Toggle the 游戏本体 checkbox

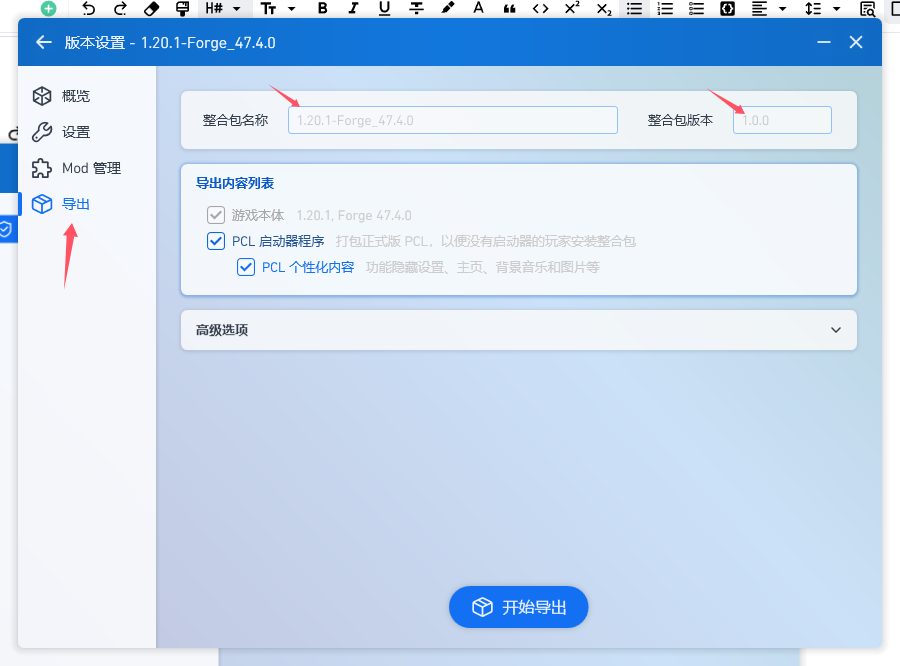pyautogui.click(x=216, y=215)
